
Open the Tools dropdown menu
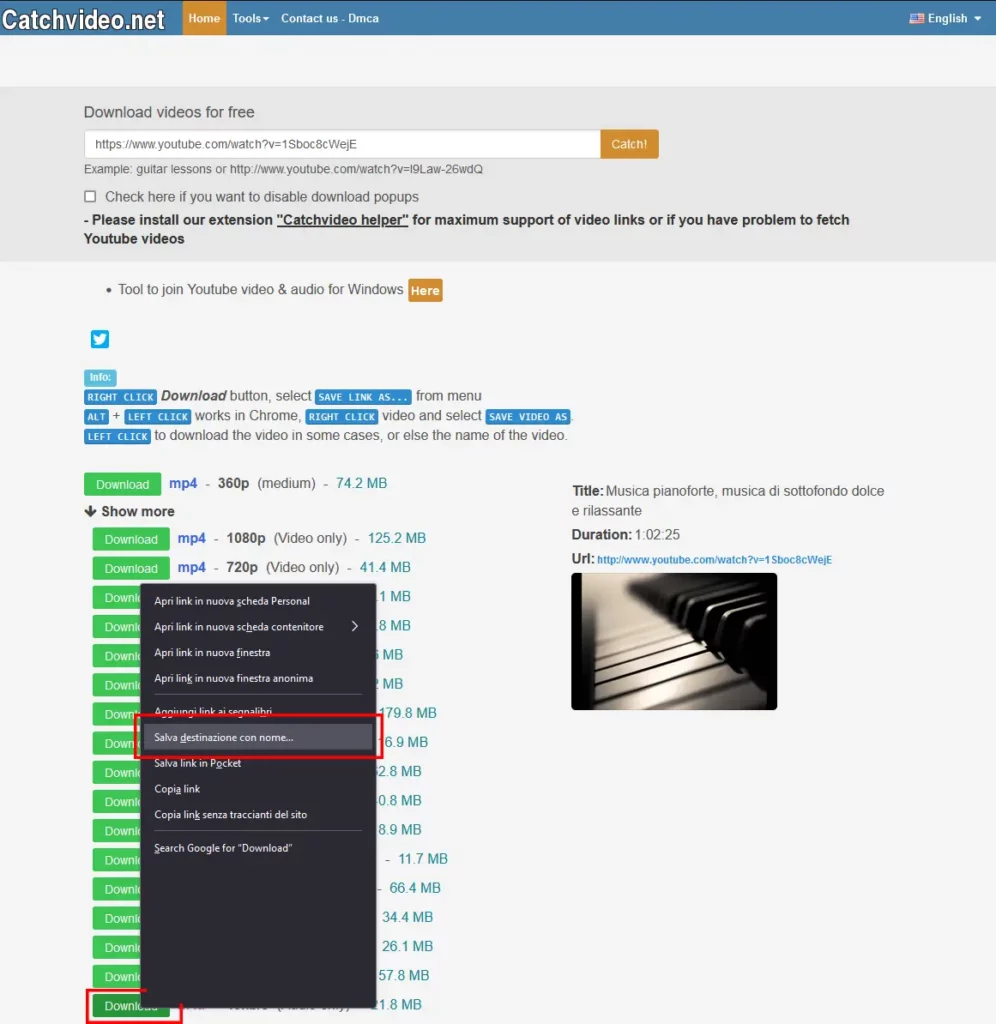click(251, 18)
